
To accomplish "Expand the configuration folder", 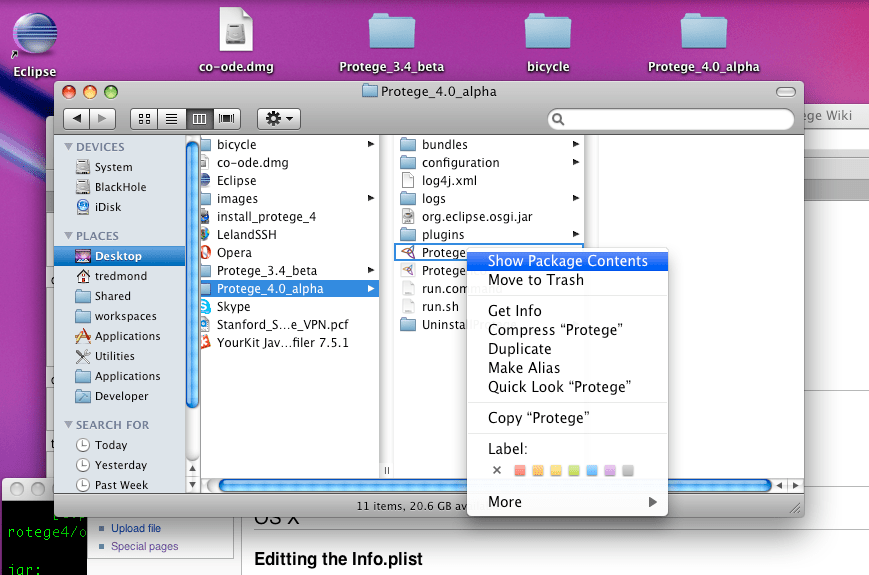I will (x=576, y=162).
